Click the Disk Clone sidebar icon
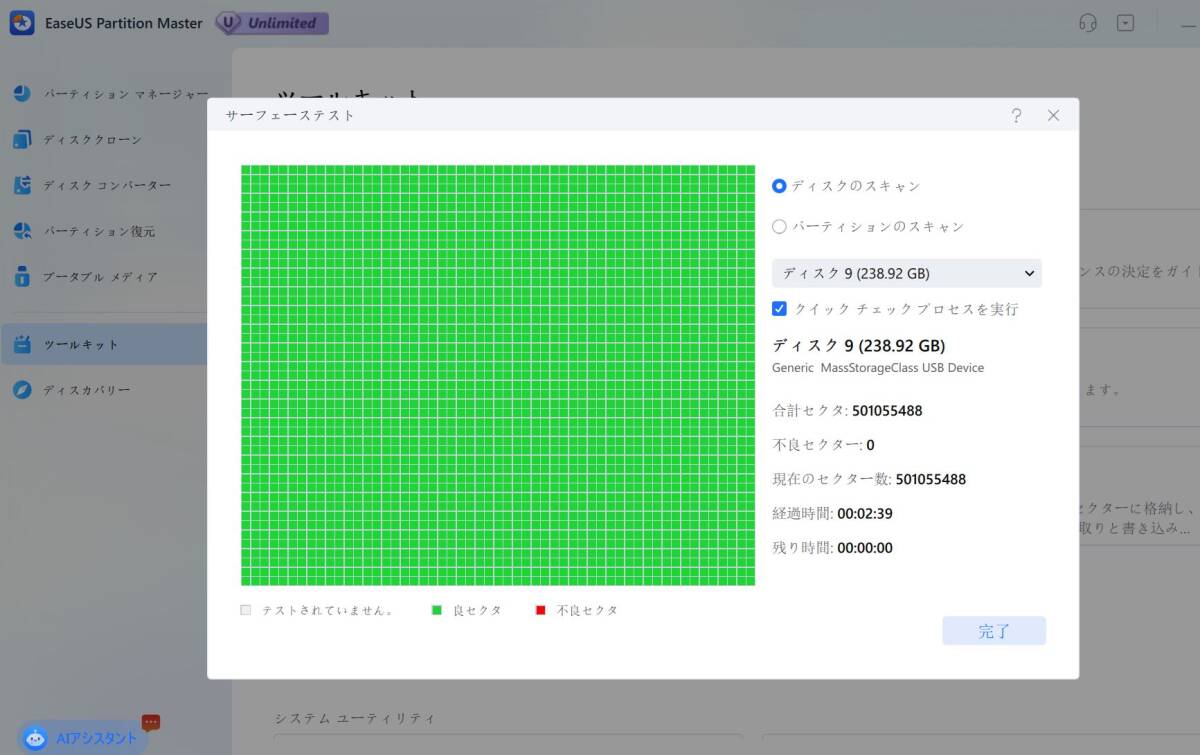 point(22,140)
